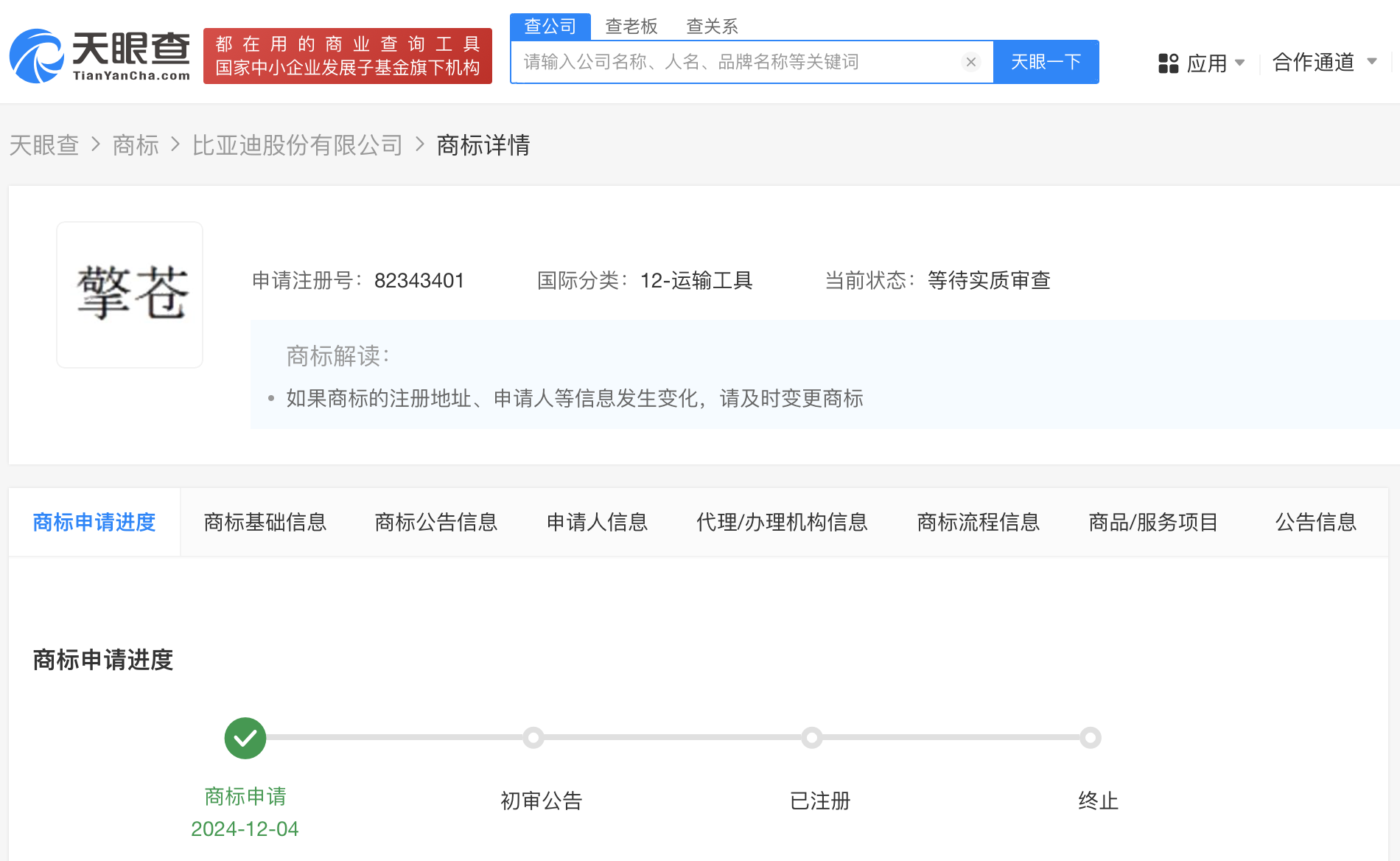
Task: Click the 初审公告 progress node
Action: tap(533, 738)
